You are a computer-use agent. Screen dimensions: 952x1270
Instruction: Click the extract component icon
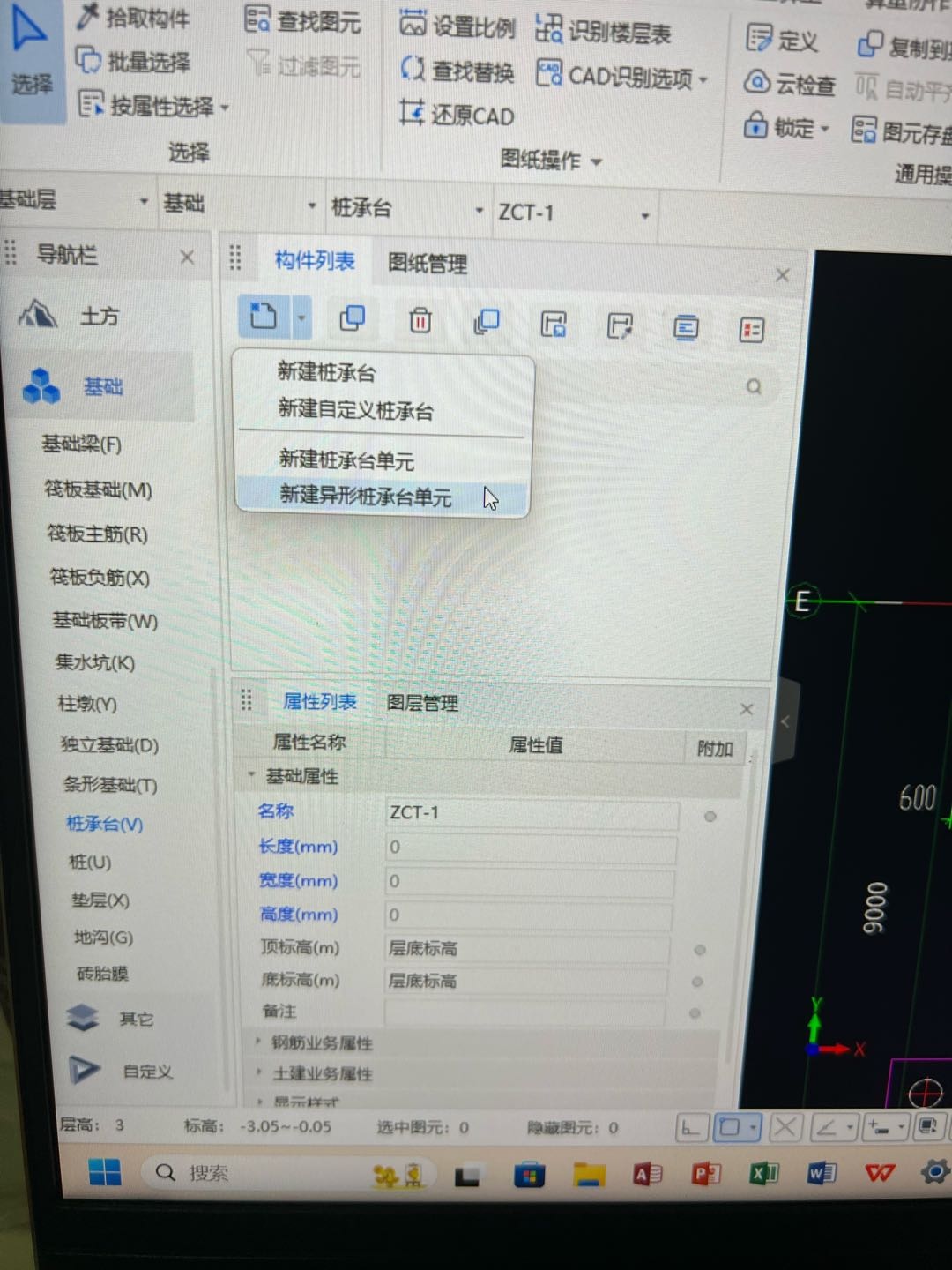pos(620,326)
